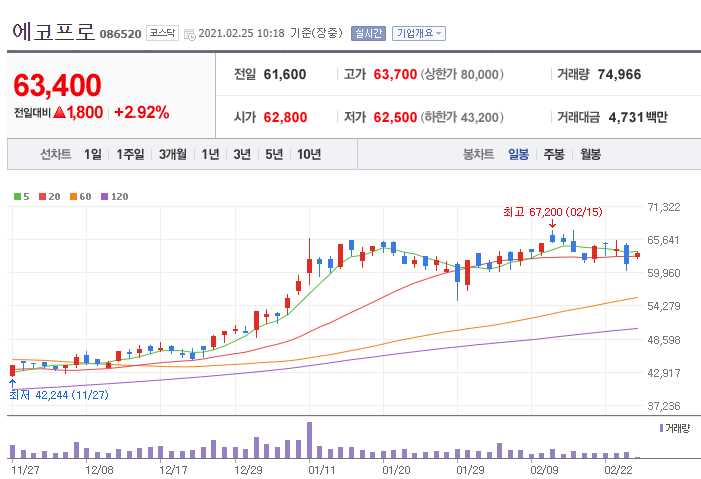Click the 02/22 date axis label
This screenshot has width=701, height=479.
point(618,470)
